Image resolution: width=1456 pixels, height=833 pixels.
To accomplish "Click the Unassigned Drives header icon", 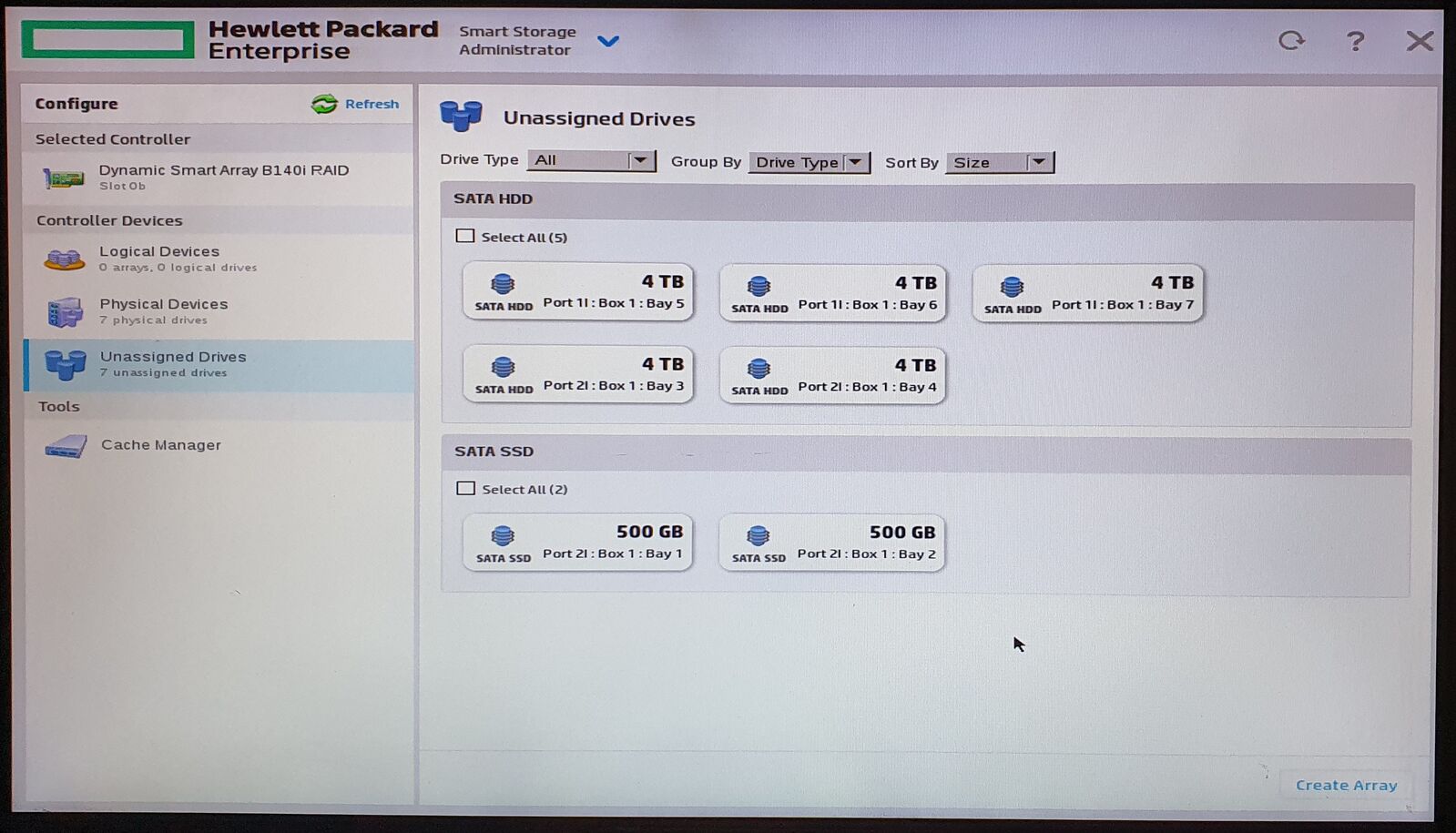I will click(461, 117).
